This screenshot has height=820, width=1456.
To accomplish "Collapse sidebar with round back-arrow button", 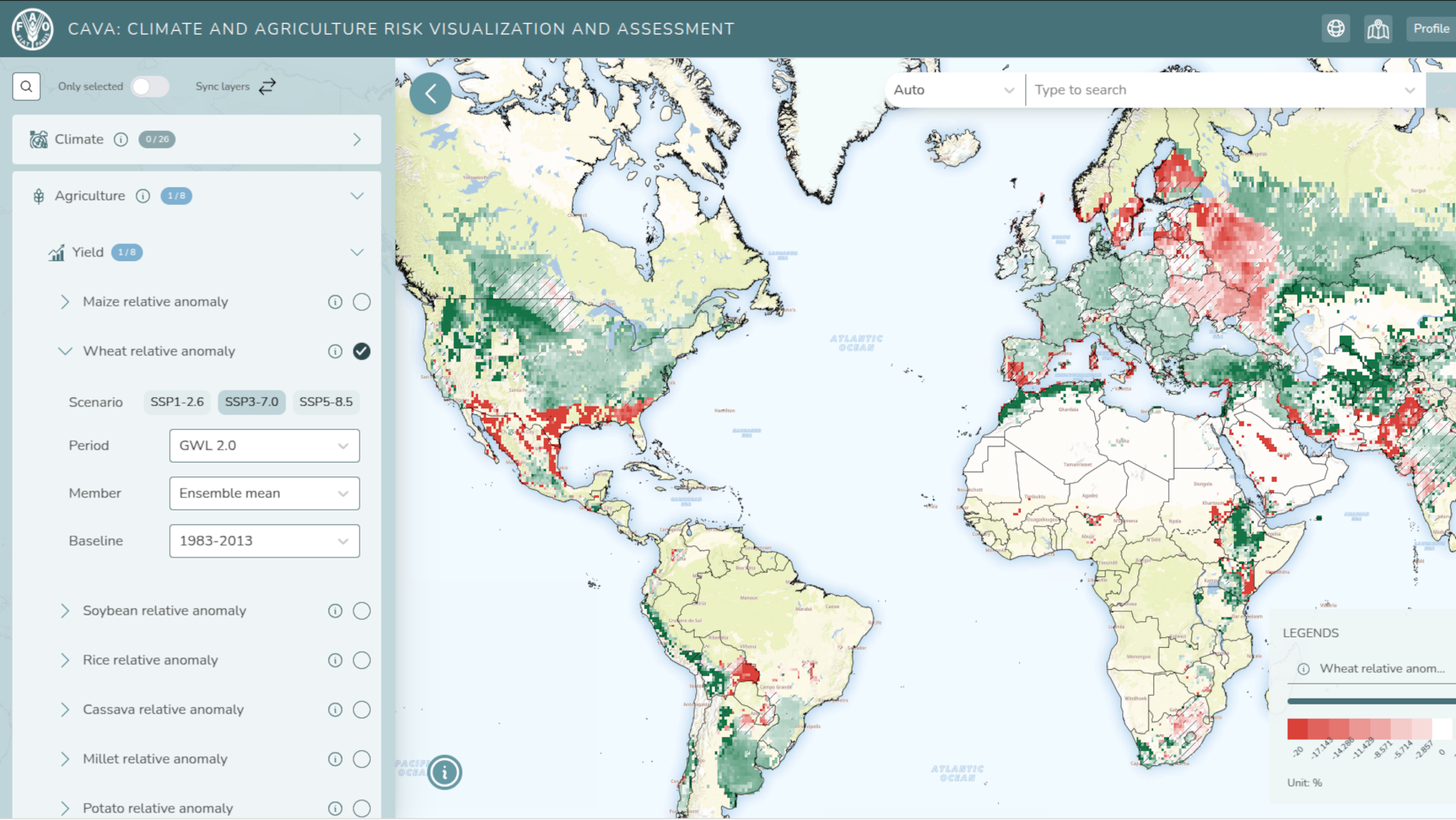I will click(430, 94).
